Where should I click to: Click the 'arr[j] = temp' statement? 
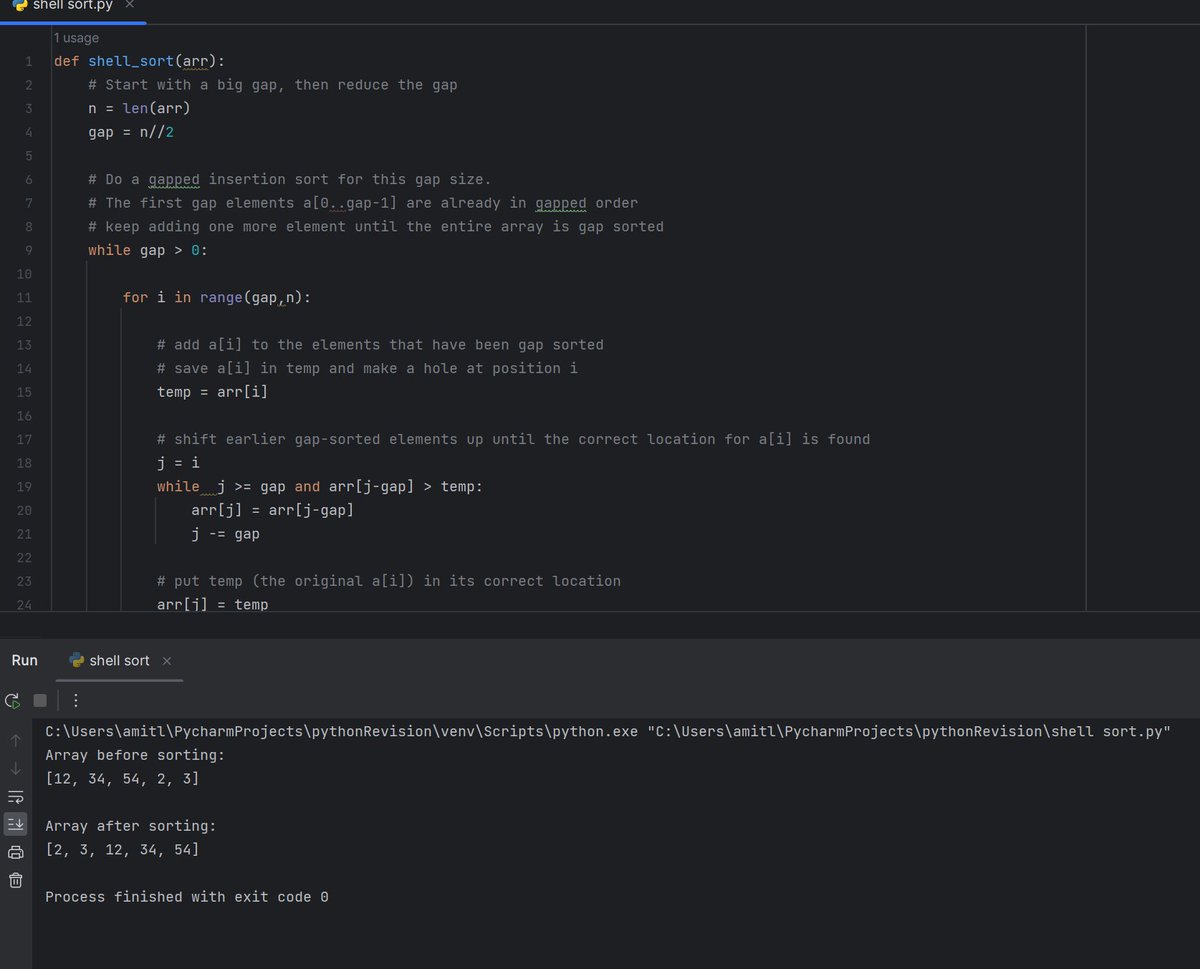coord(212,605)
